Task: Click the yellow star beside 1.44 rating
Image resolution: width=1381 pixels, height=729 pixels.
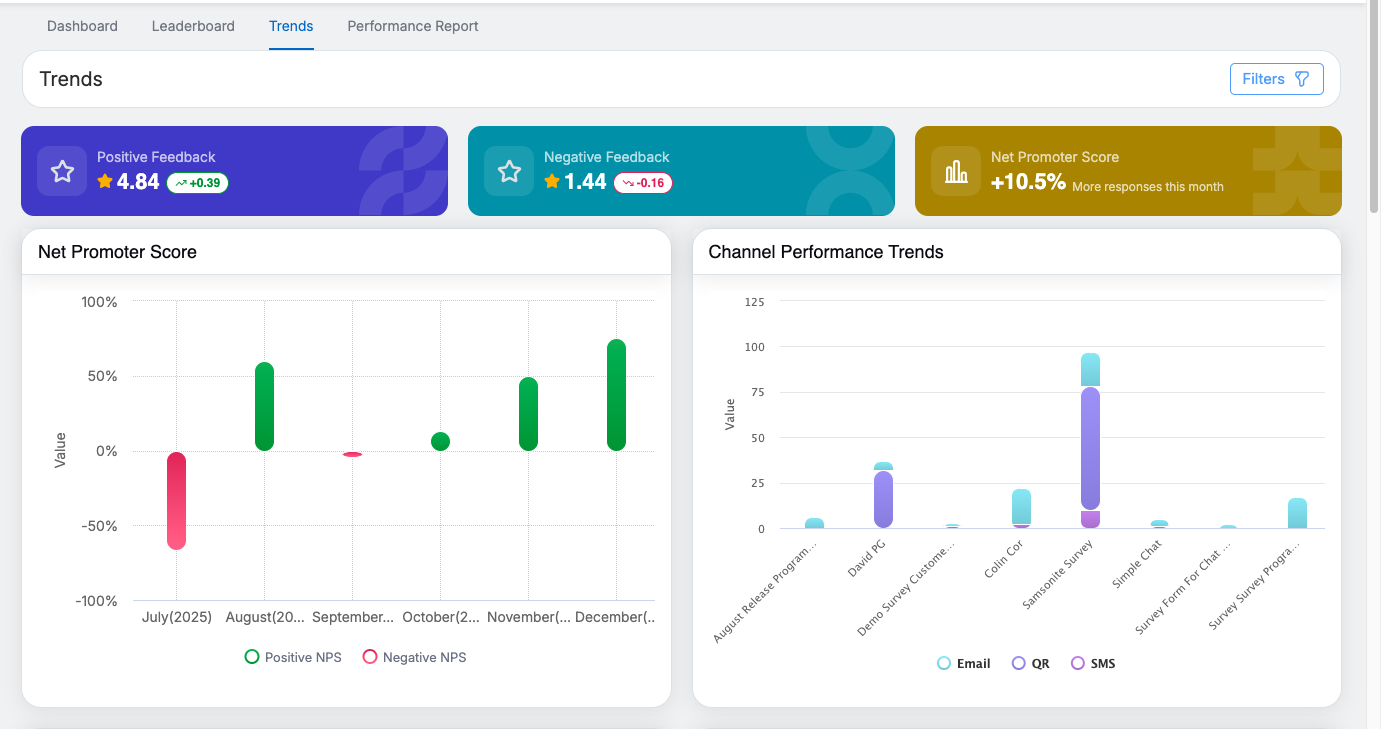Action: click(x=552, y=182)
